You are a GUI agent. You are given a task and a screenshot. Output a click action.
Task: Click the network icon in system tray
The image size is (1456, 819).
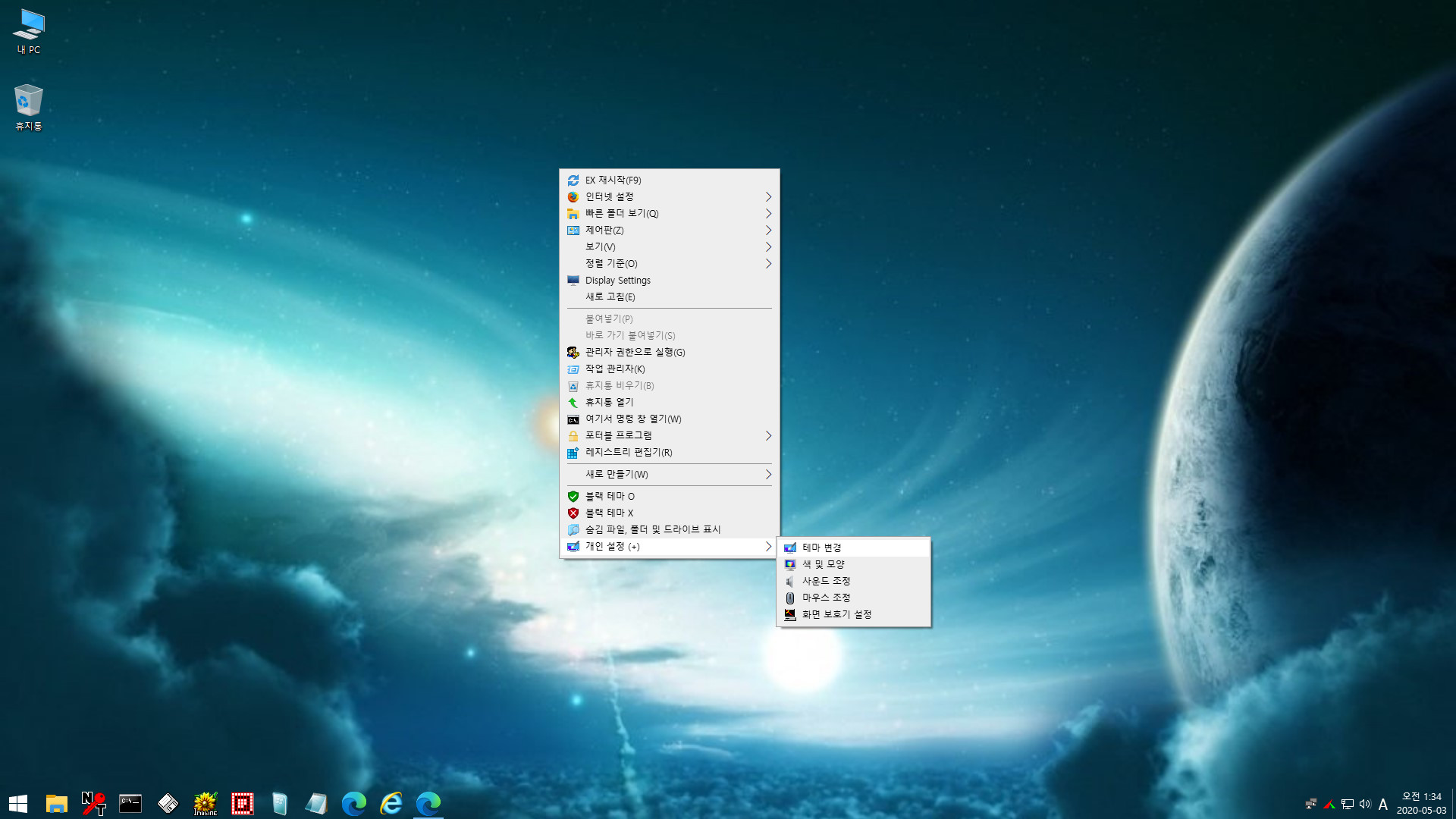pos(1348,804)
